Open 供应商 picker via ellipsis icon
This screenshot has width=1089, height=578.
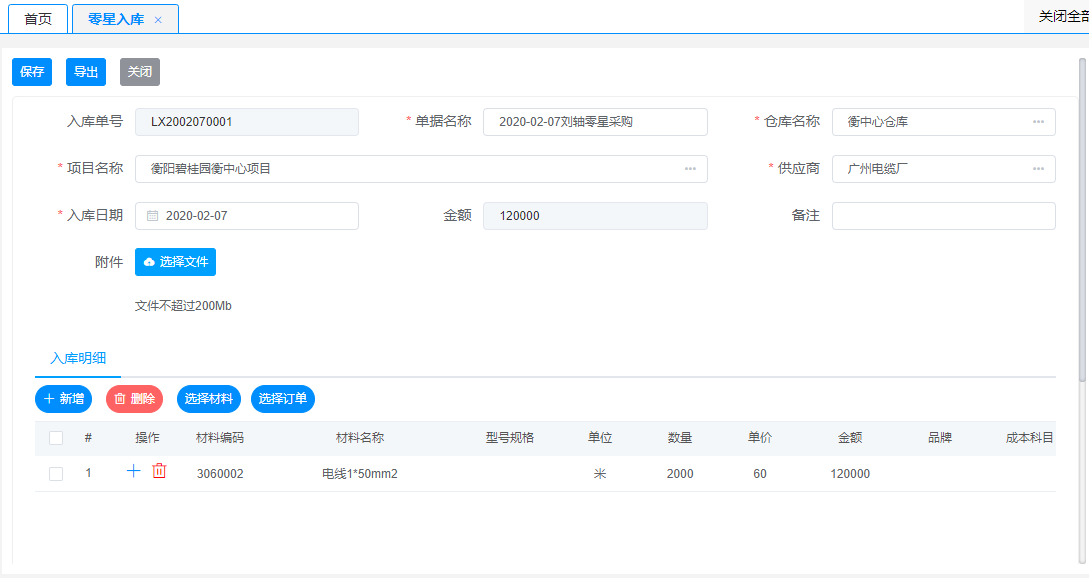click(x=1038, y=169)
